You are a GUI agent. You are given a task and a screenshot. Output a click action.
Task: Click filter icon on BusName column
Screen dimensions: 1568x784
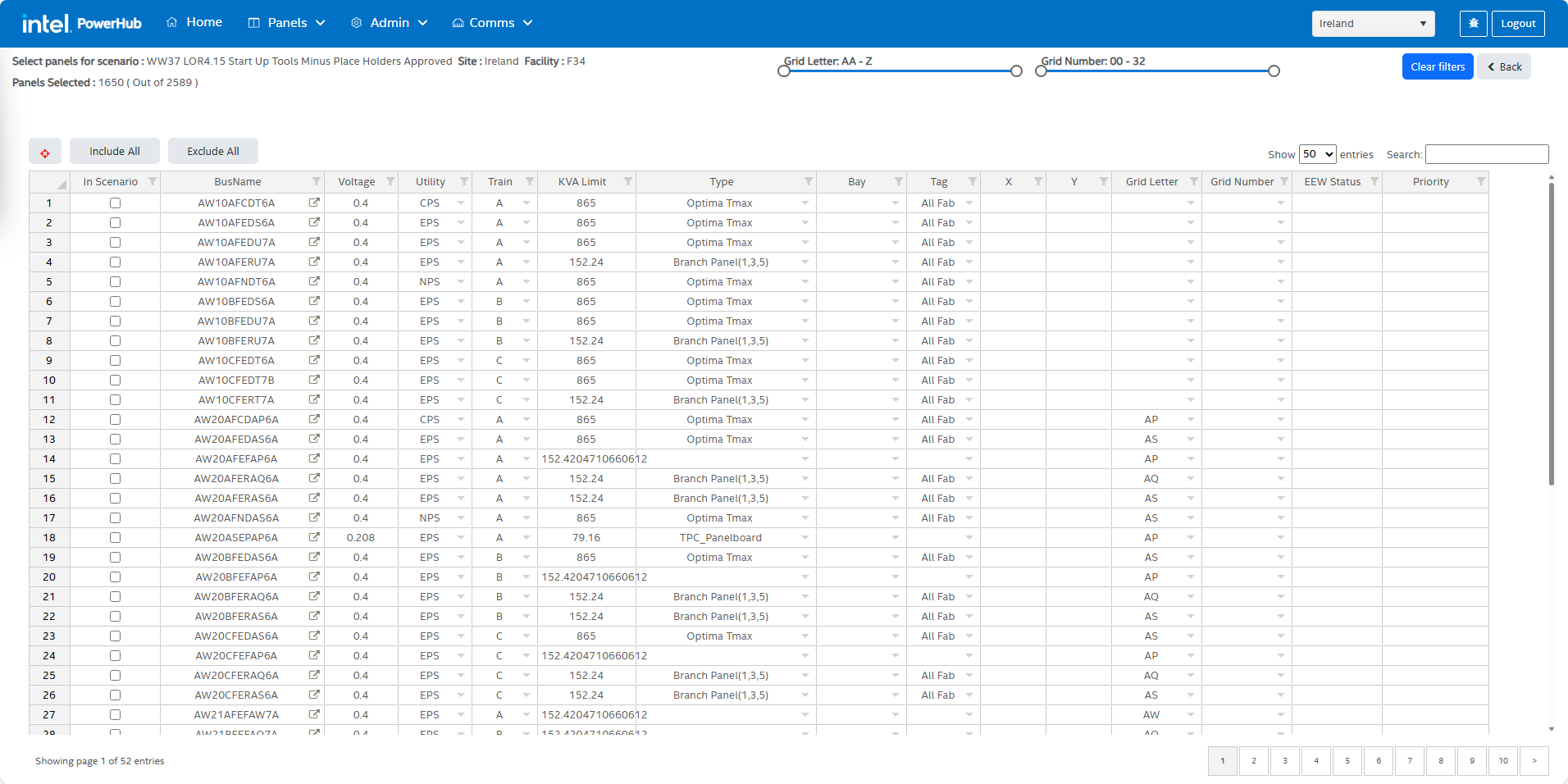click(x=317, y=181)
